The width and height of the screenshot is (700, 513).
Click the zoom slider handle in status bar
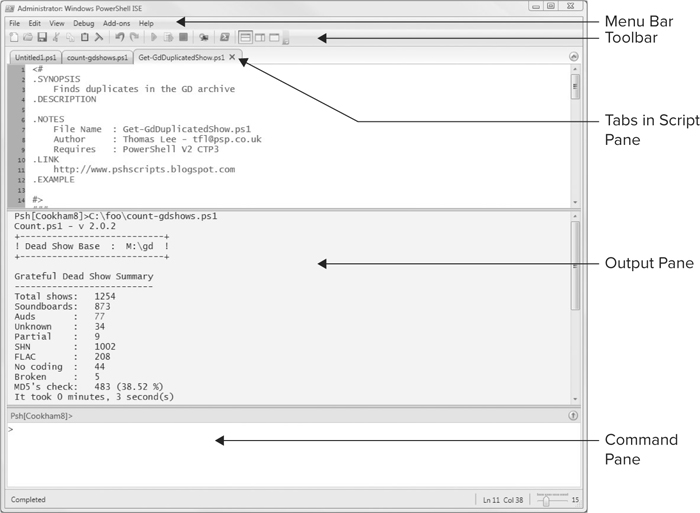point(546,501)
